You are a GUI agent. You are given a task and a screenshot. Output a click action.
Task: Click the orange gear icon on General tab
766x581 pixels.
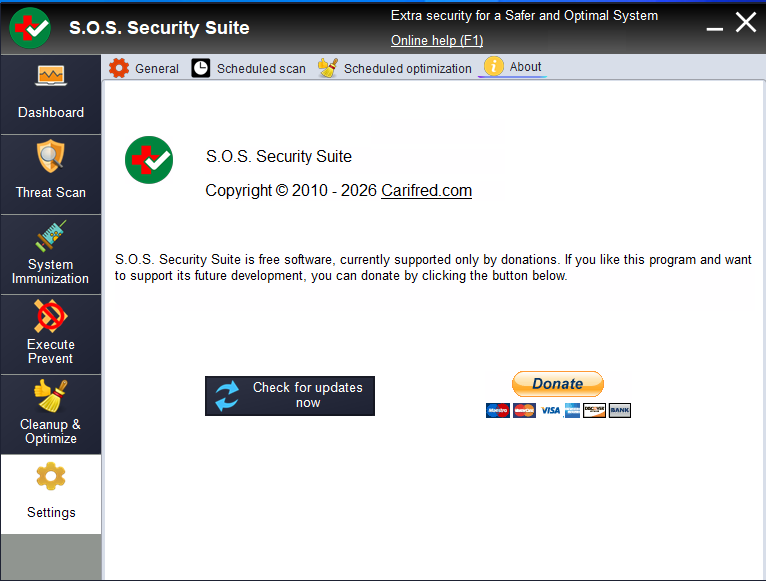[x=119, y=68]
